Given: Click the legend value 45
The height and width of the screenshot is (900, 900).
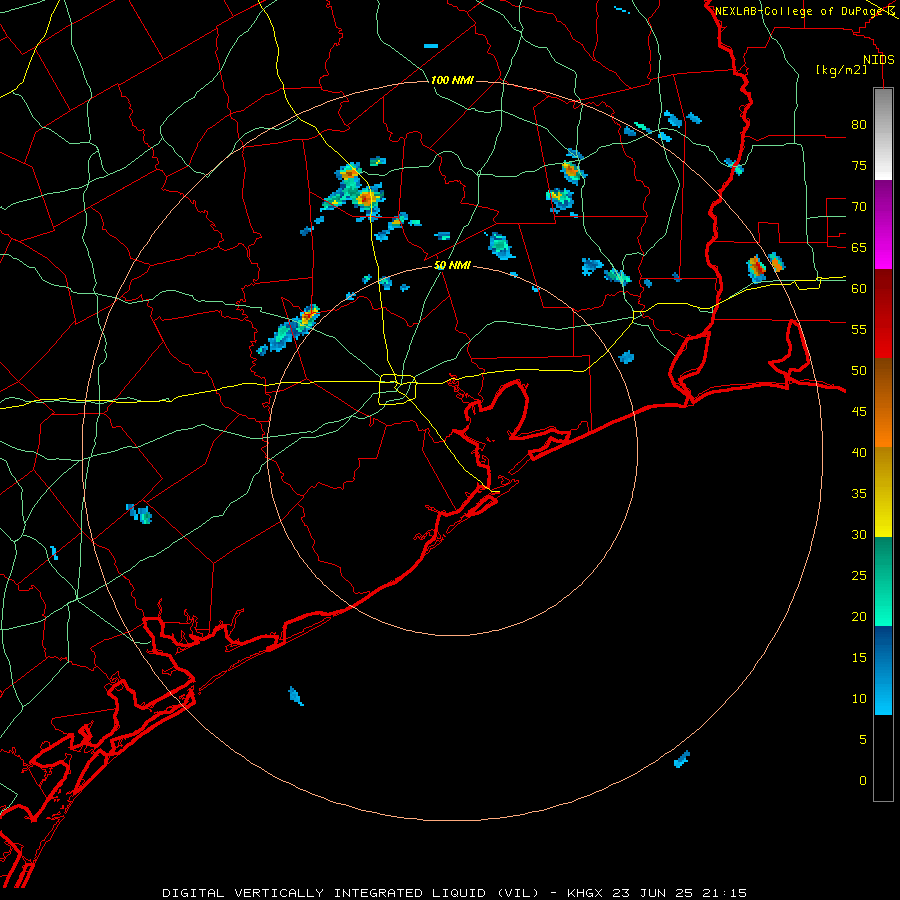Looking at the screenshot, I should pos(859,412).
